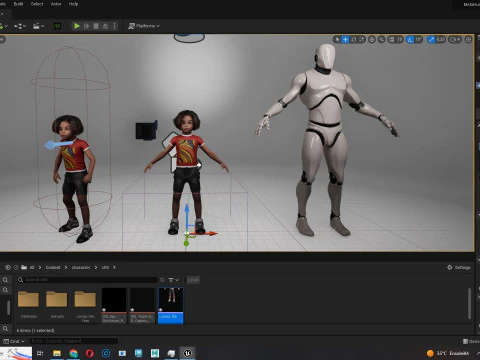This screenshot has width=480, height=360.
Task: Open the content browser filter dropdown
Action: click(174, 280)
